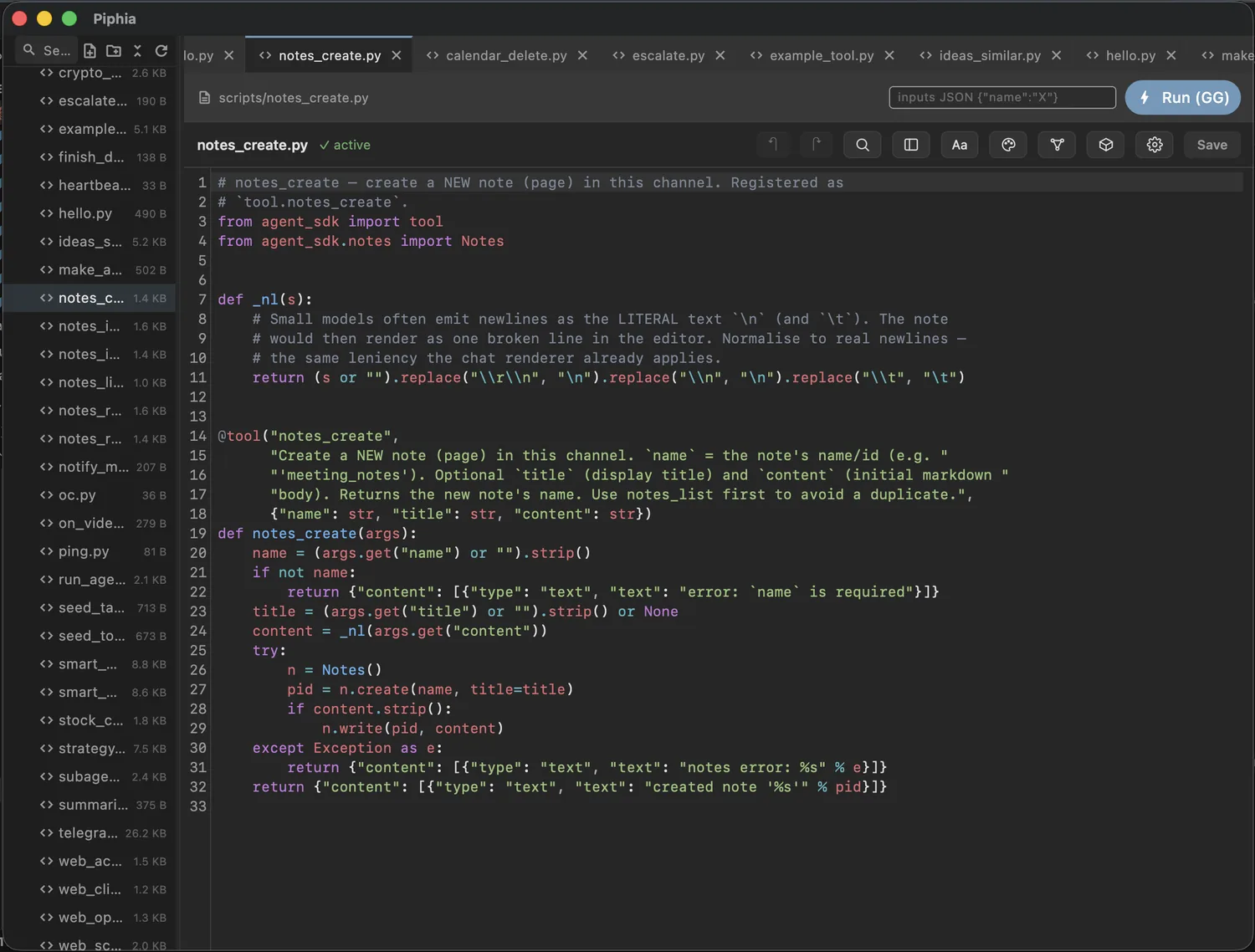Image resolution: width=1255 pixels, height=952 pixels.
Task: Close the hello.py tab
Action: (1171, 55)
